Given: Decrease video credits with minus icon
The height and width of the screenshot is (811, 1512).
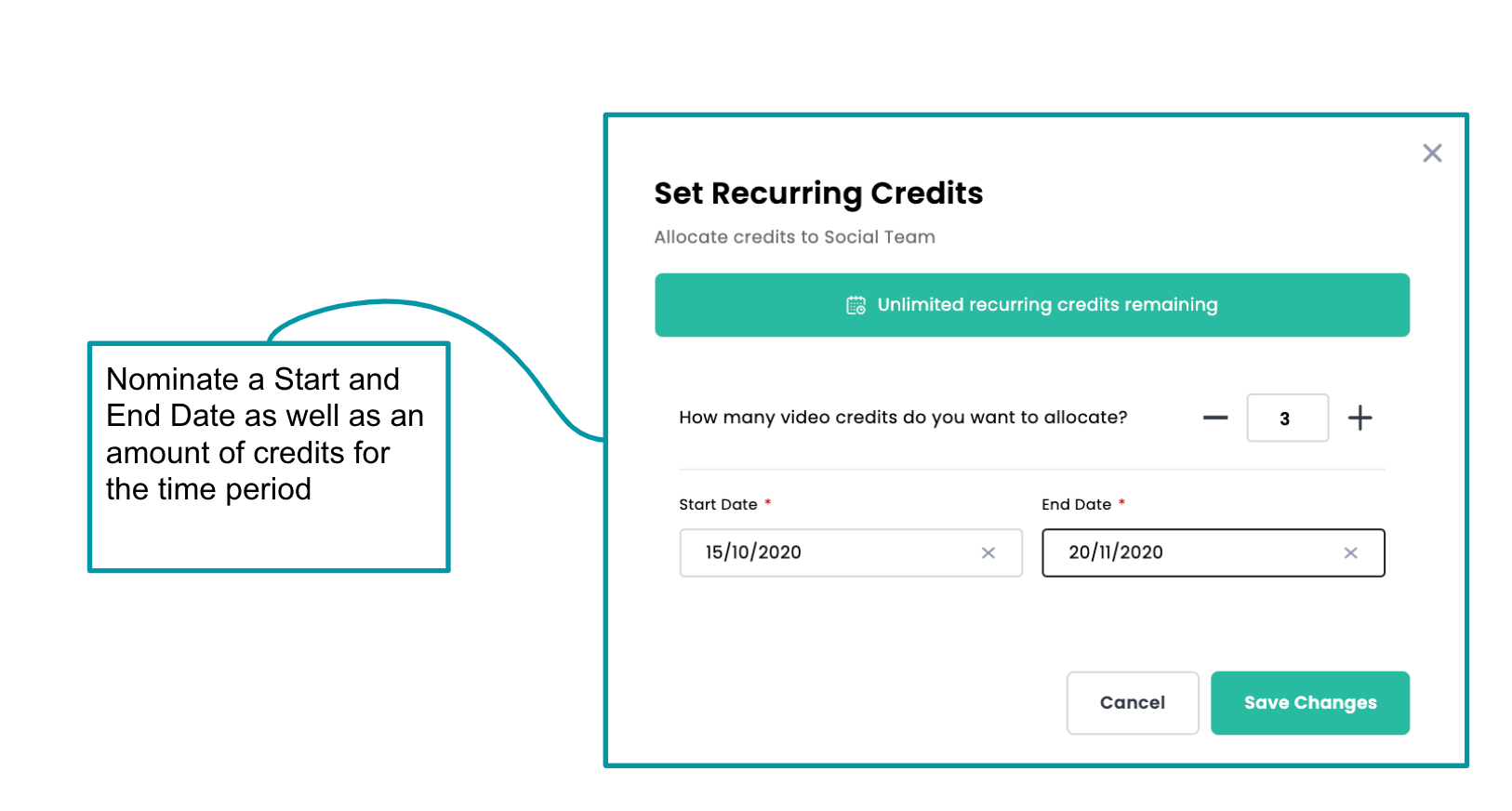Looking at the screenshot, I should point(1215,419).
